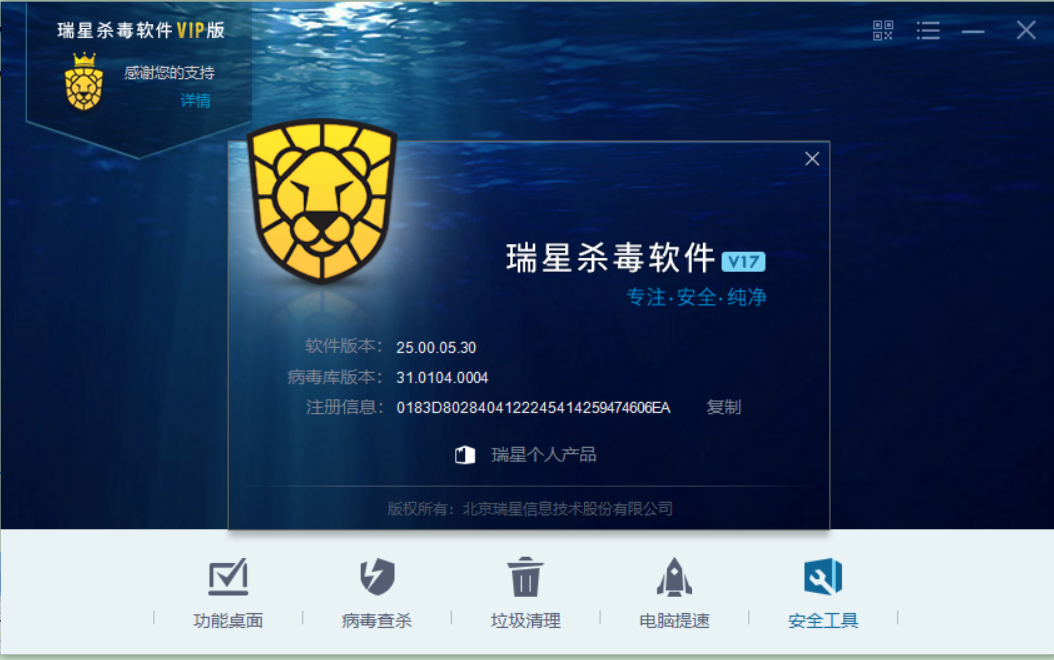Select the 垃圾清理 tab label
This screenshot has height=660, width=1054.
[525, 620]
